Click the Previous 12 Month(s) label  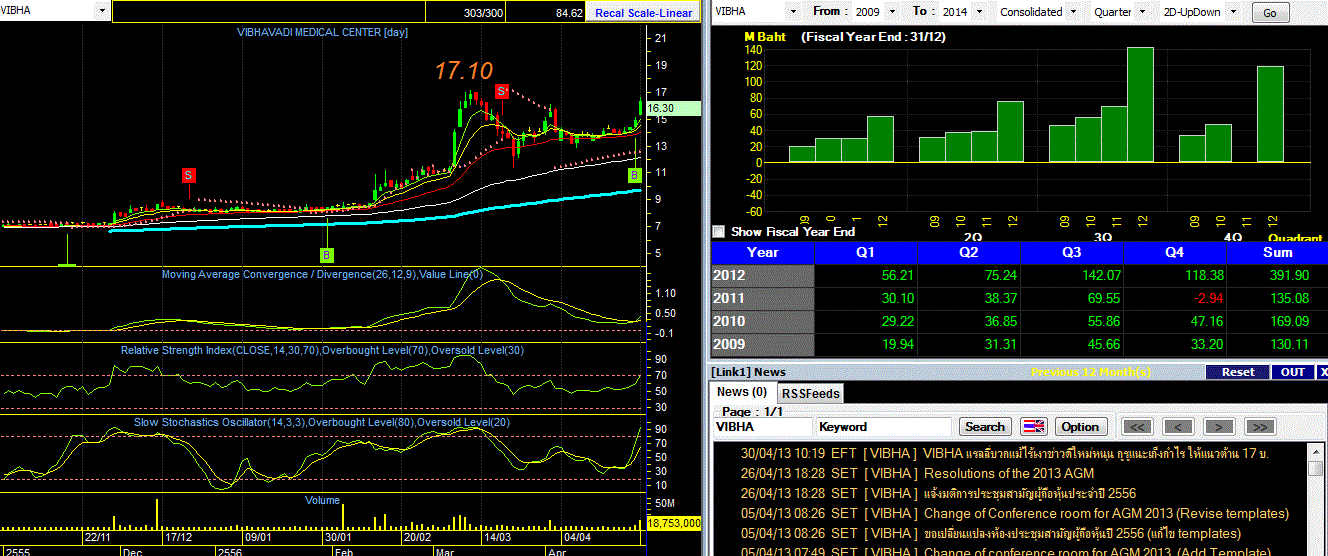pos(1090,372)
